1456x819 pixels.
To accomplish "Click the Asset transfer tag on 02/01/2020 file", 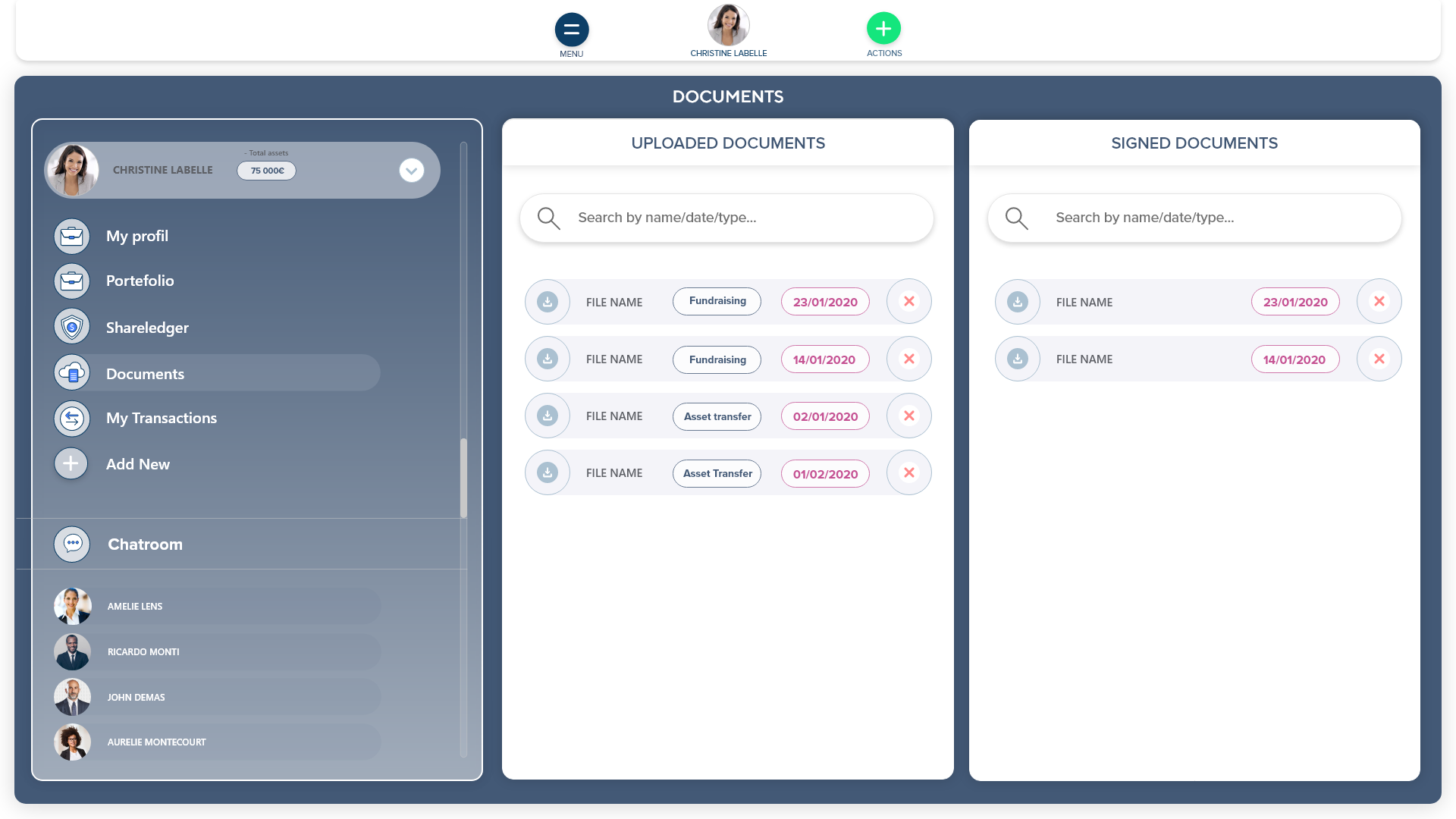I will [x=717, y=416].
